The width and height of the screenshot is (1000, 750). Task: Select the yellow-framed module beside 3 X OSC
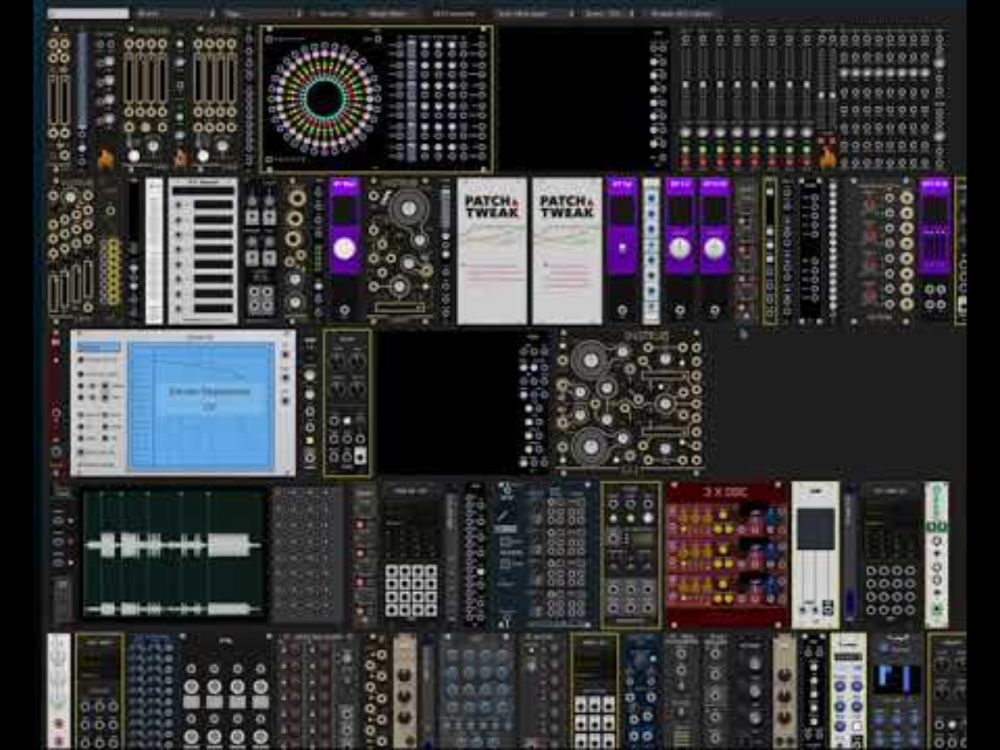pos(631,555)
